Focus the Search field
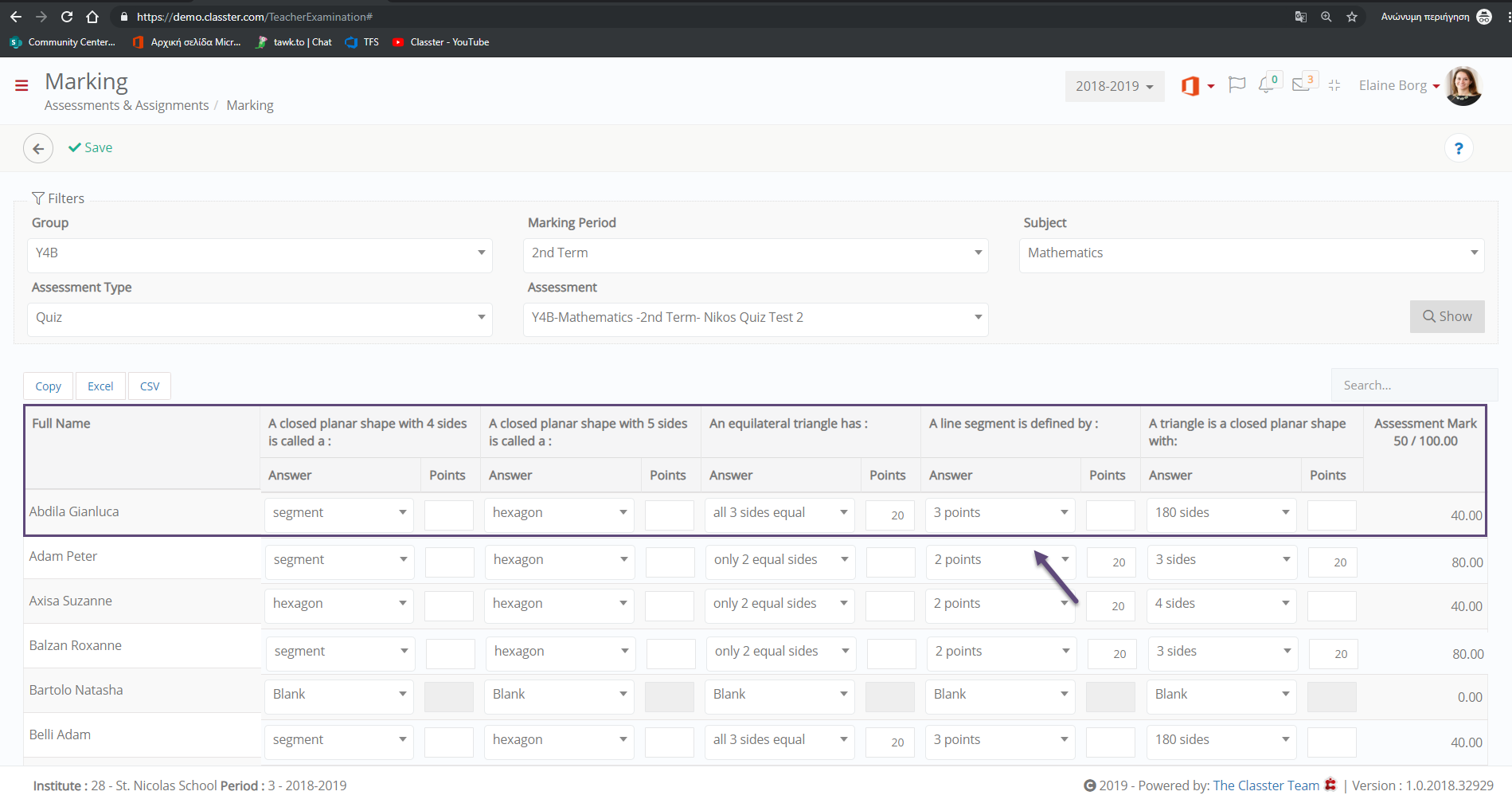 pos(1414,385)
